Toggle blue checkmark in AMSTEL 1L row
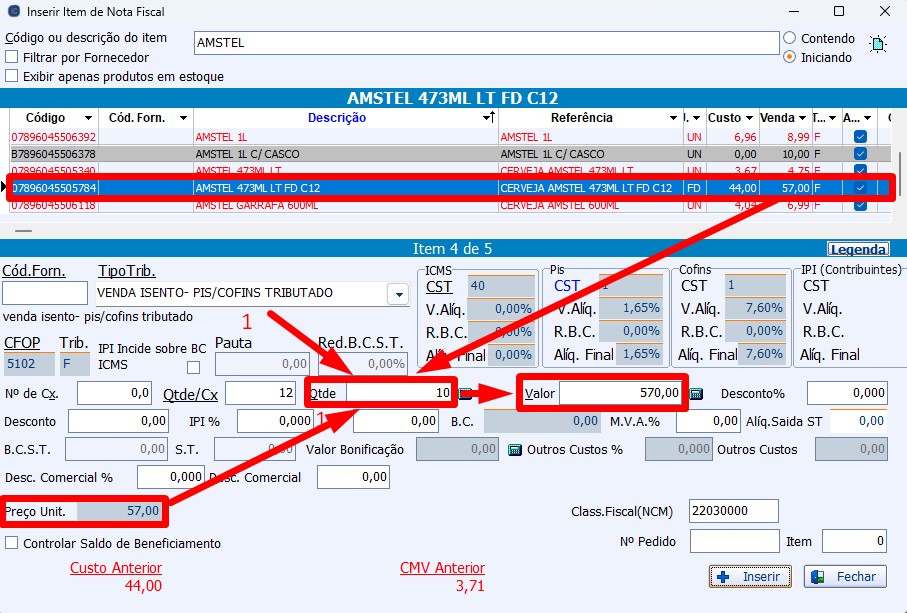Image resolution: width=907 pixels, height=613 pixels. (859, 137)
